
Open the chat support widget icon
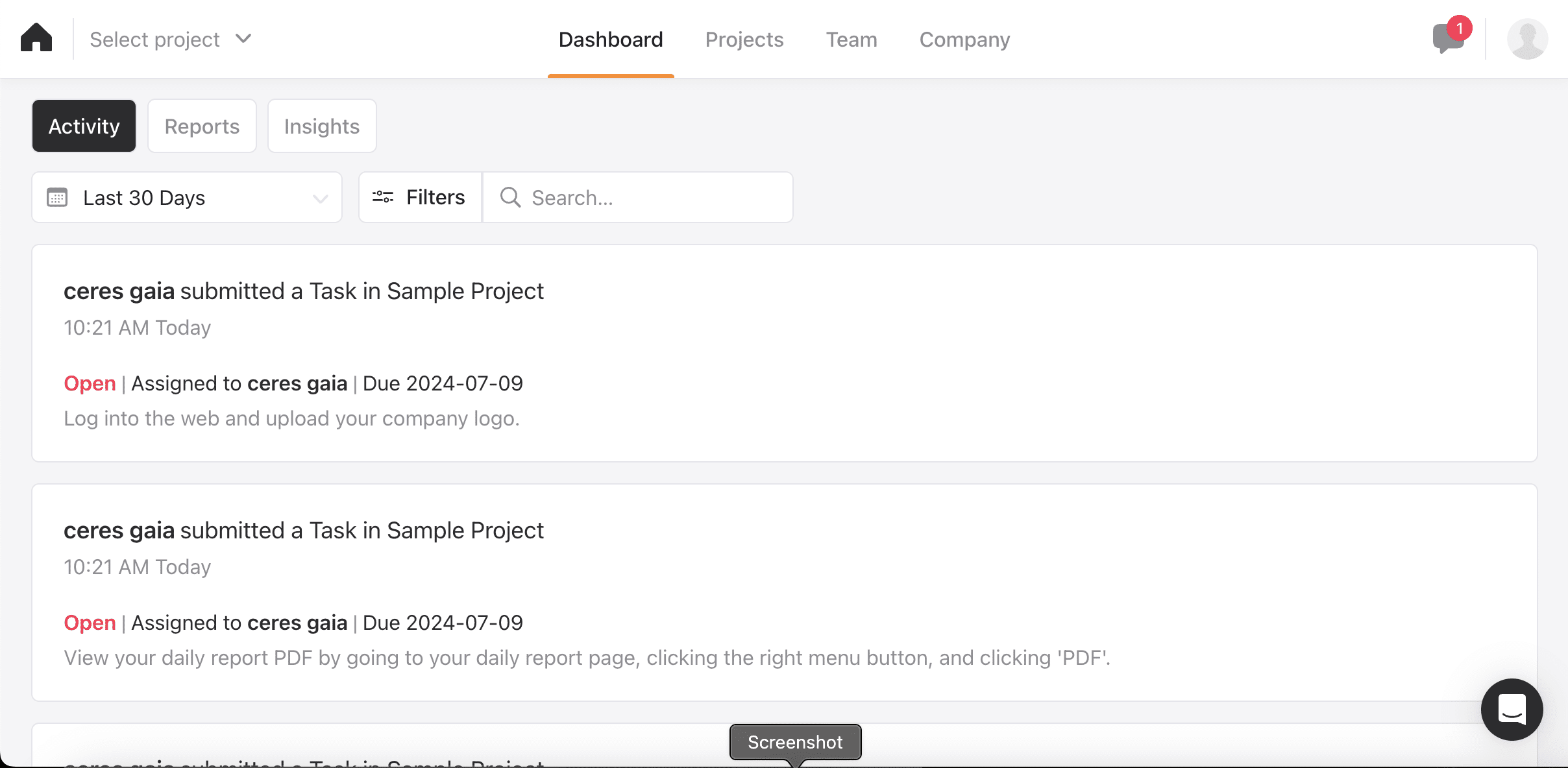coord(1512,710)
